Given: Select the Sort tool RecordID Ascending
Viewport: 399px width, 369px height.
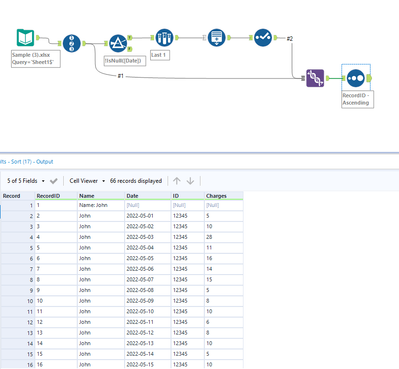Looking at the screenshot, I should [x=356, y=78].
